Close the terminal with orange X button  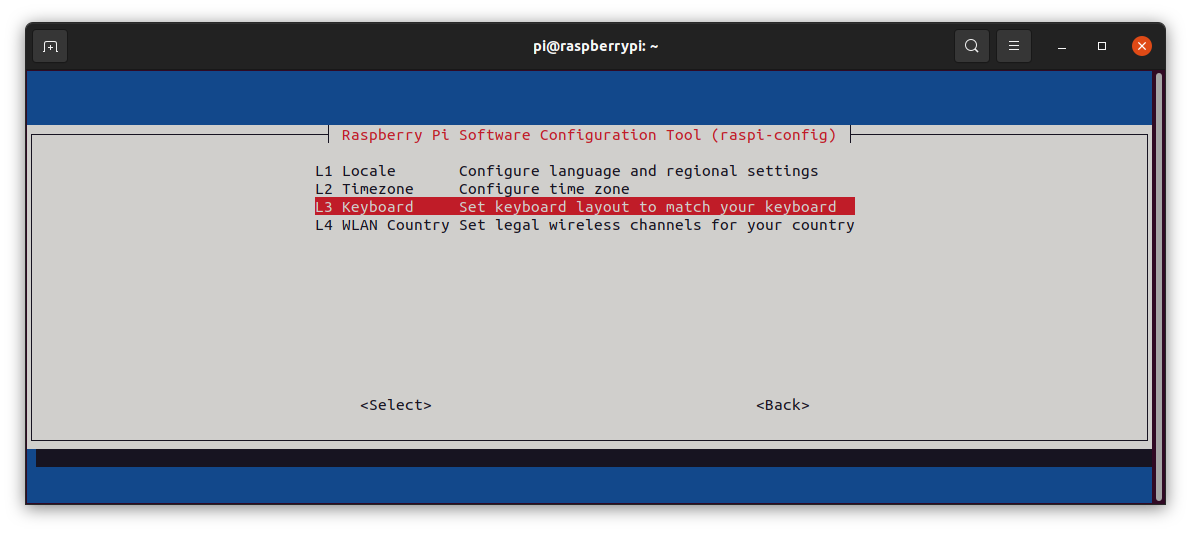pos(1141,46)
